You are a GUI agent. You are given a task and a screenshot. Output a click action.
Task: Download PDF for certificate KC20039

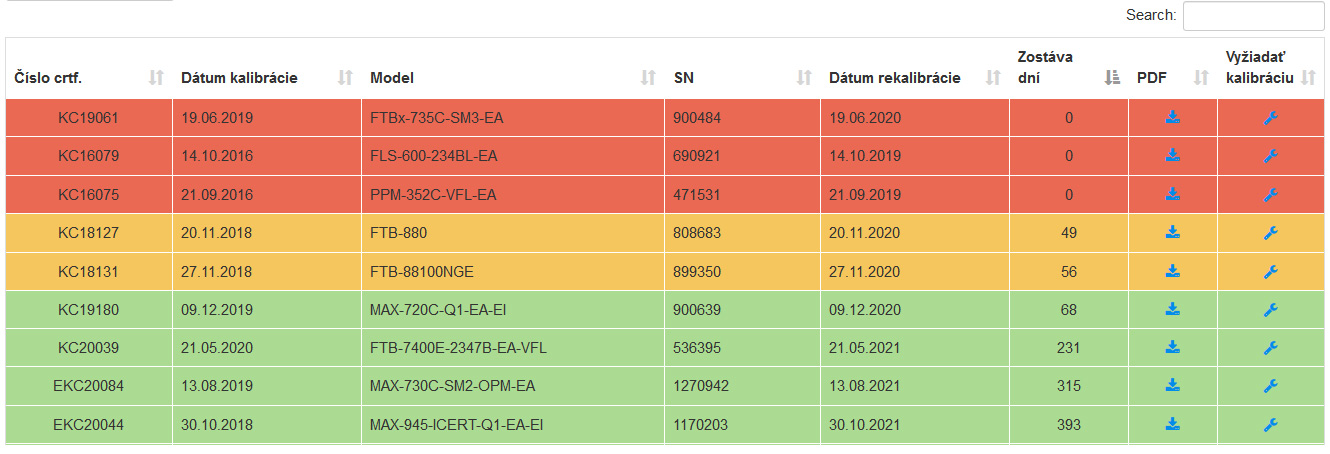1173,348
